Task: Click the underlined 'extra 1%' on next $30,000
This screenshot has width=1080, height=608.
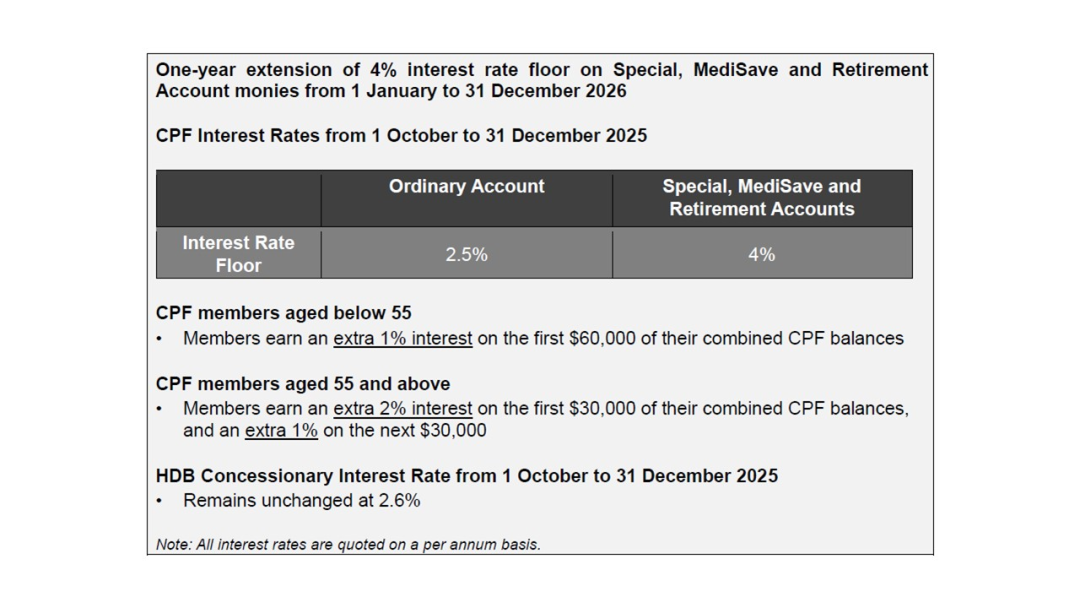Action: (281, 430)
